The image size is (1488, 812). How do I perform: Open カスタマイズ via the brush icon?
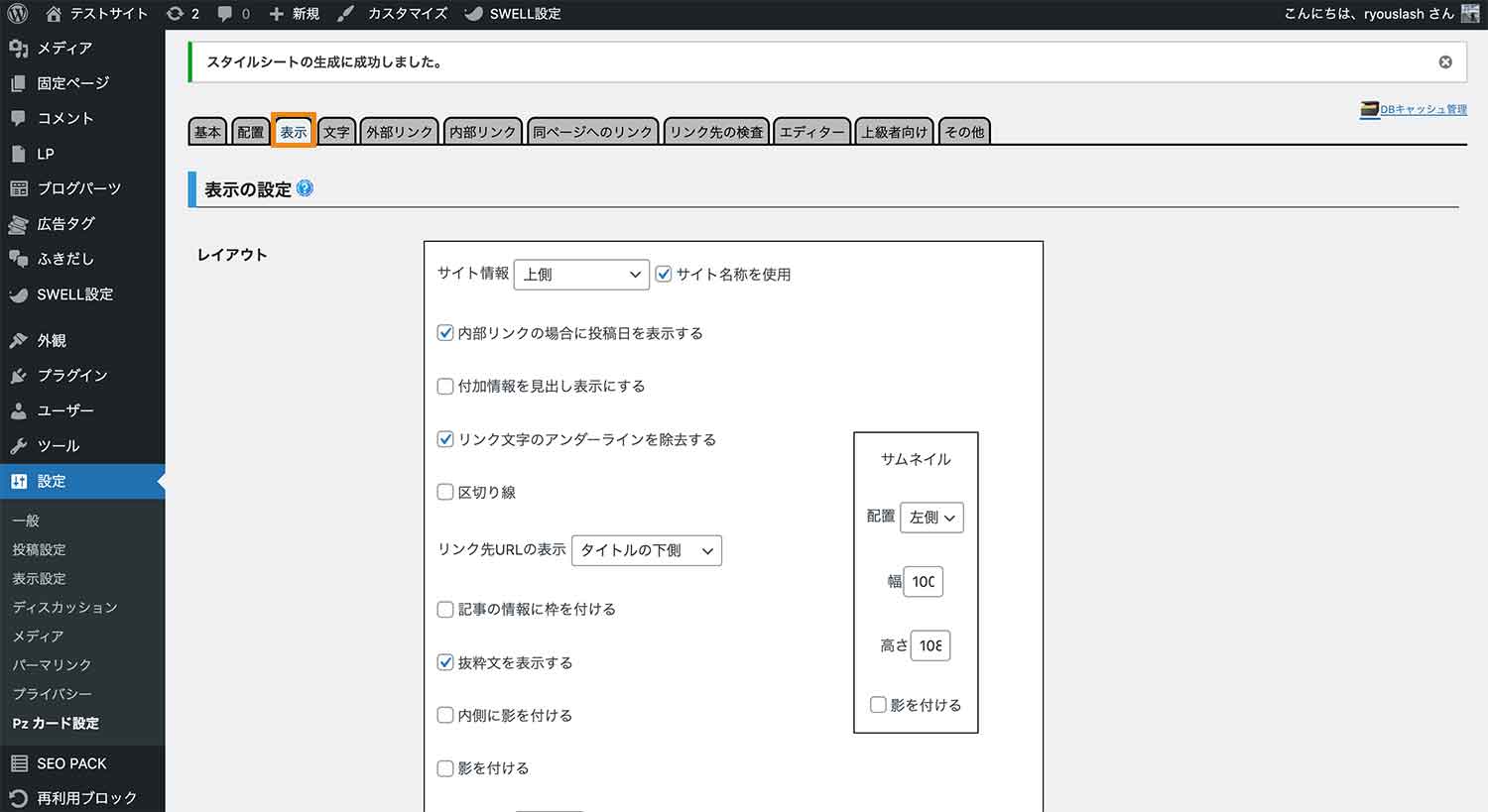[345, 13]
